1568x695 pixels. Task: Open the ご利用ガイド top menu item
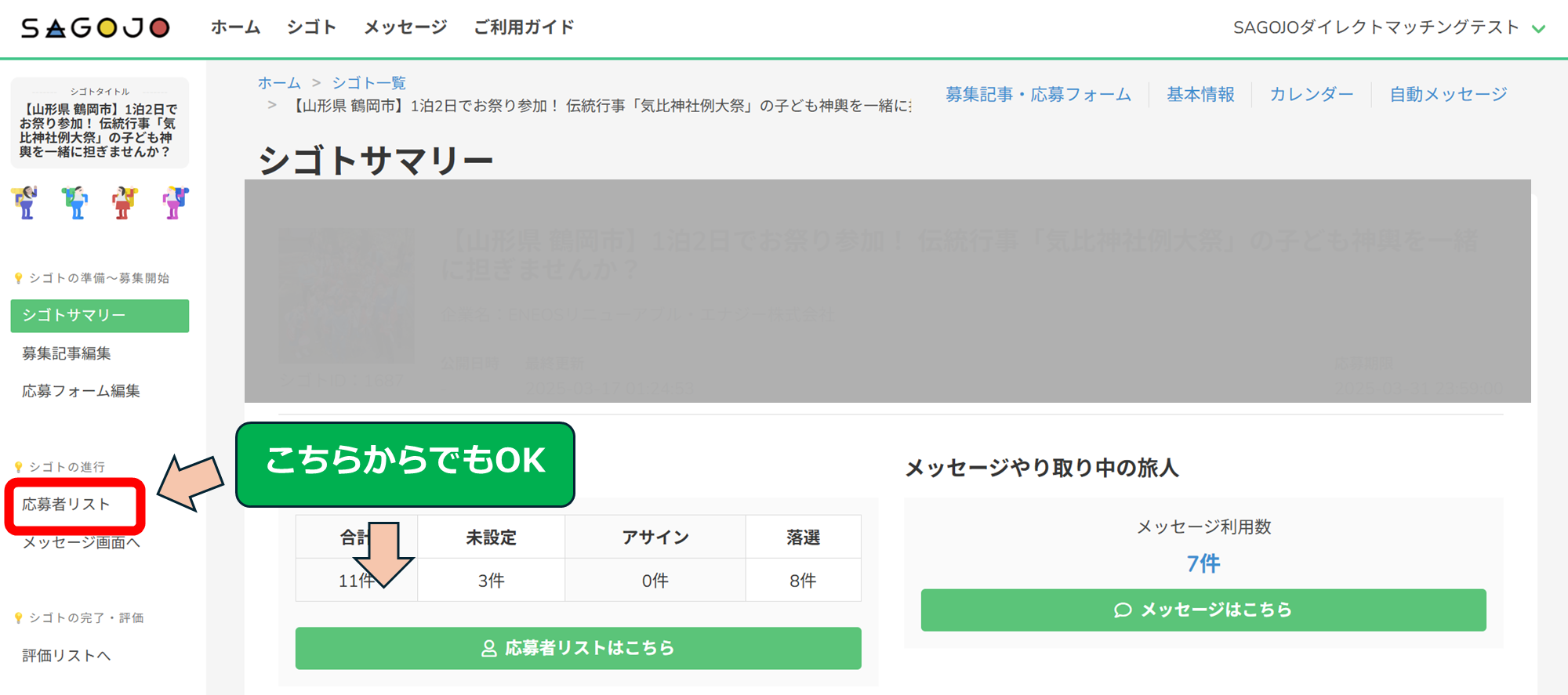pyautogui.click(x=524, y=27)
